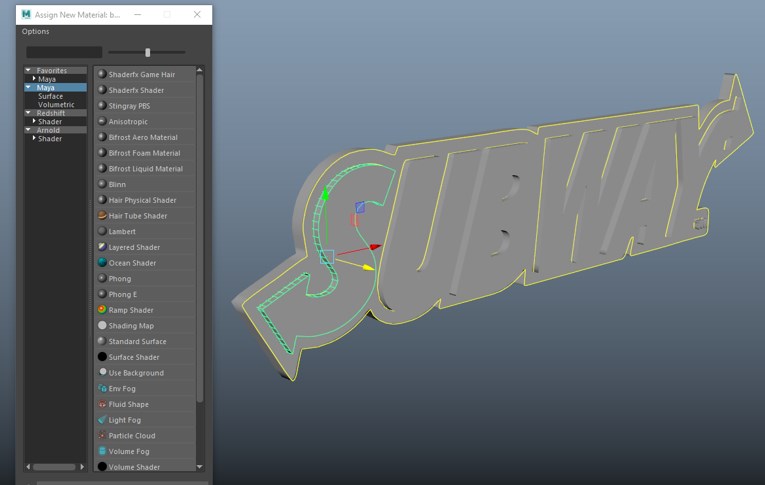
Task: Collapse the Favorites tree section
Action: (x=28, y=70)
